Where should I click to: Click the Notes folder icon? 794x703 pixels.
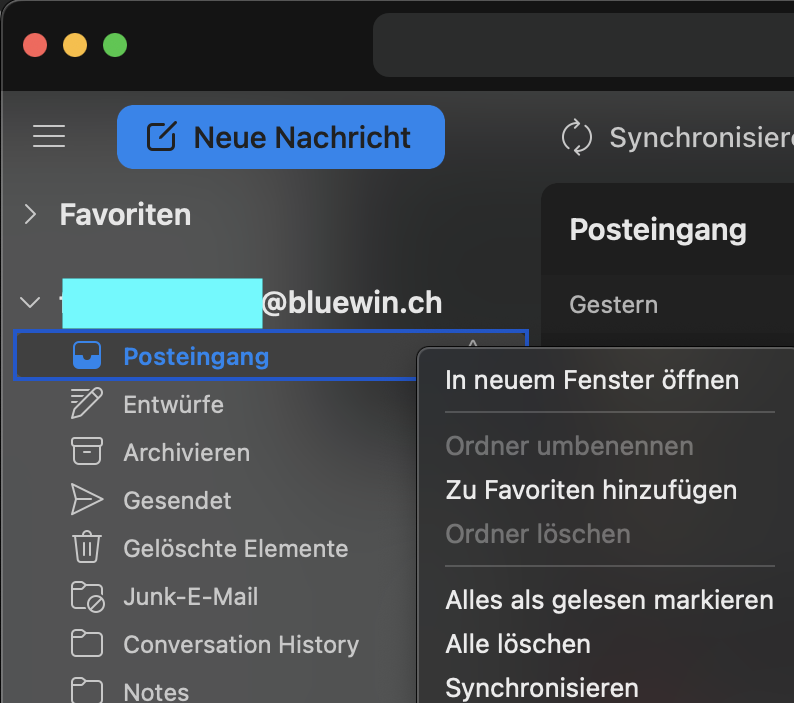87,690
